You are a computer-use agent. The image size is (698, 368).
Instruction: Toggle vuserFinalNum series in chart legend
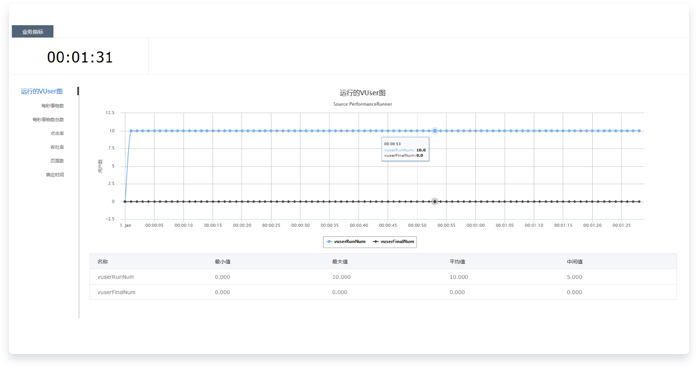[394, 242]
